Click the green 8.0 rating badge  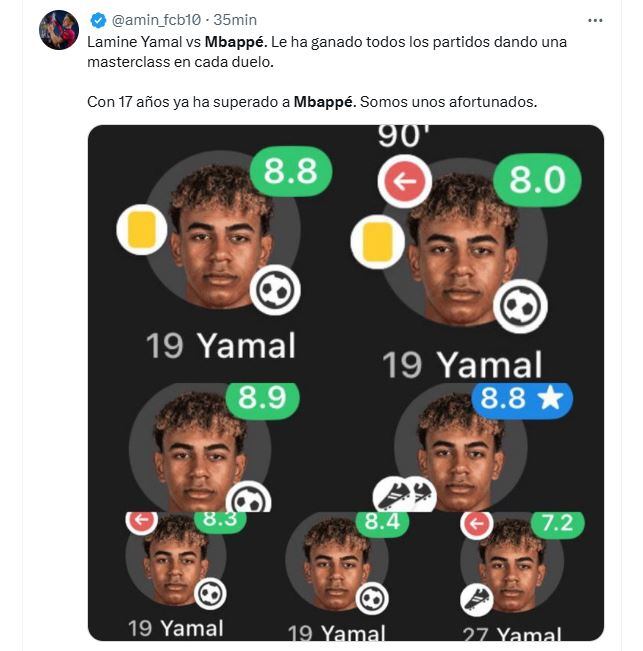[x=537, y=181]
